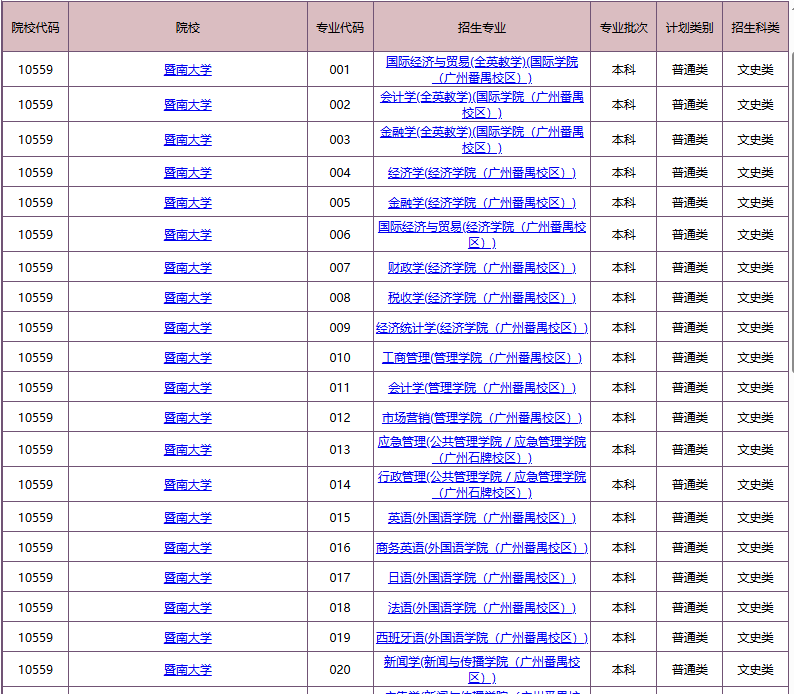Open 暨南大学 link in row 013
The width and height of the screenshot is (794, 694).
(187, 450)
